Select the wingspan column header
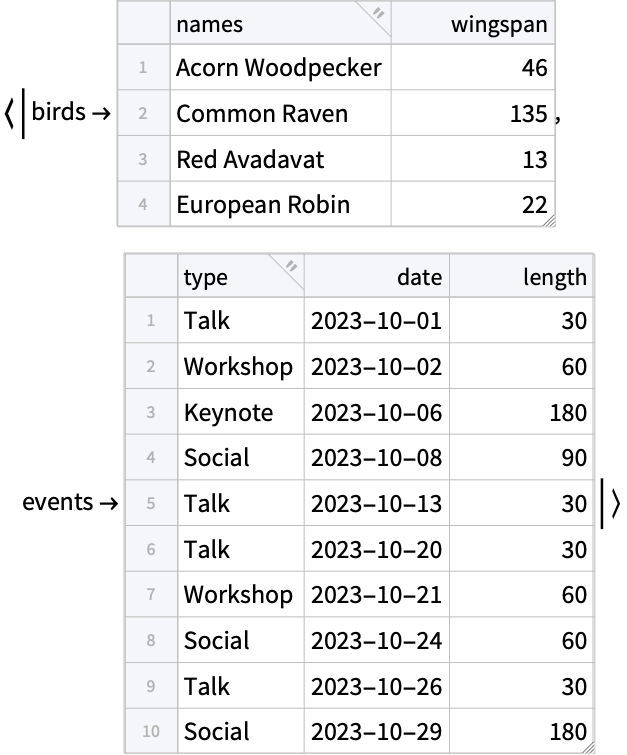This screenshot has height=755, width=627. (x=473, y=24)
